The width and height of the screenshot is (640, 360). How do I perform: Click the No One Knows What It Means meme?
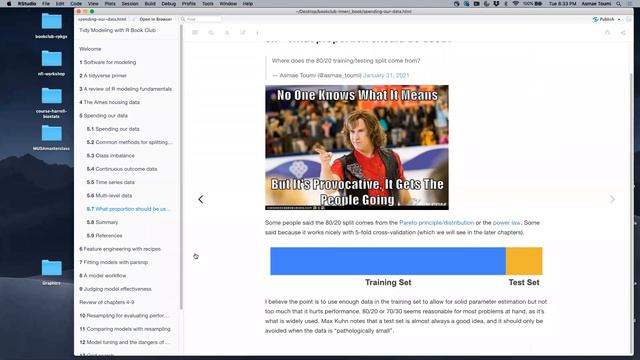point(357,147)
